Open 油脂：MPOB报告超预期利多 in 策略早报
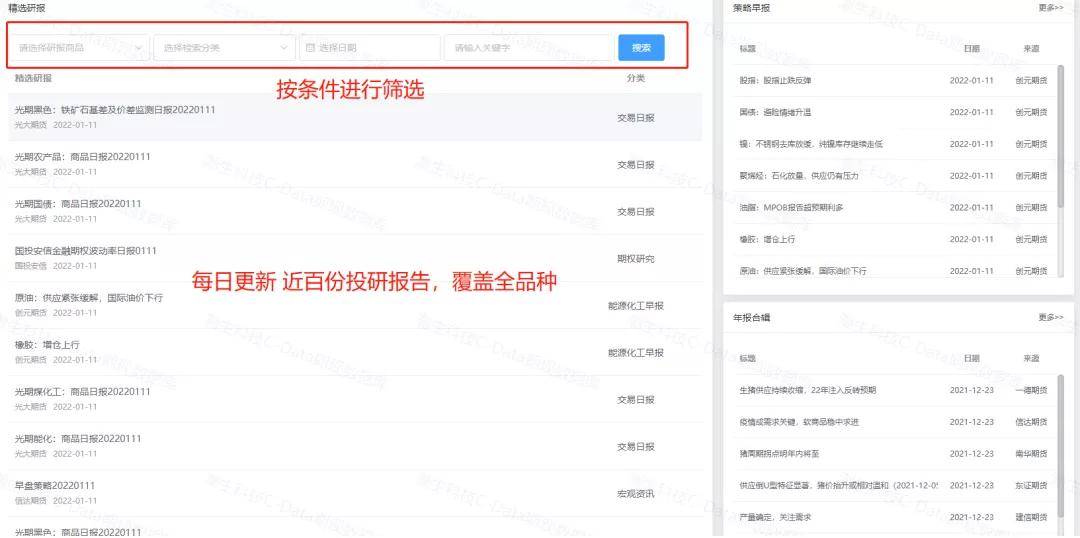 tap(791, 207)
